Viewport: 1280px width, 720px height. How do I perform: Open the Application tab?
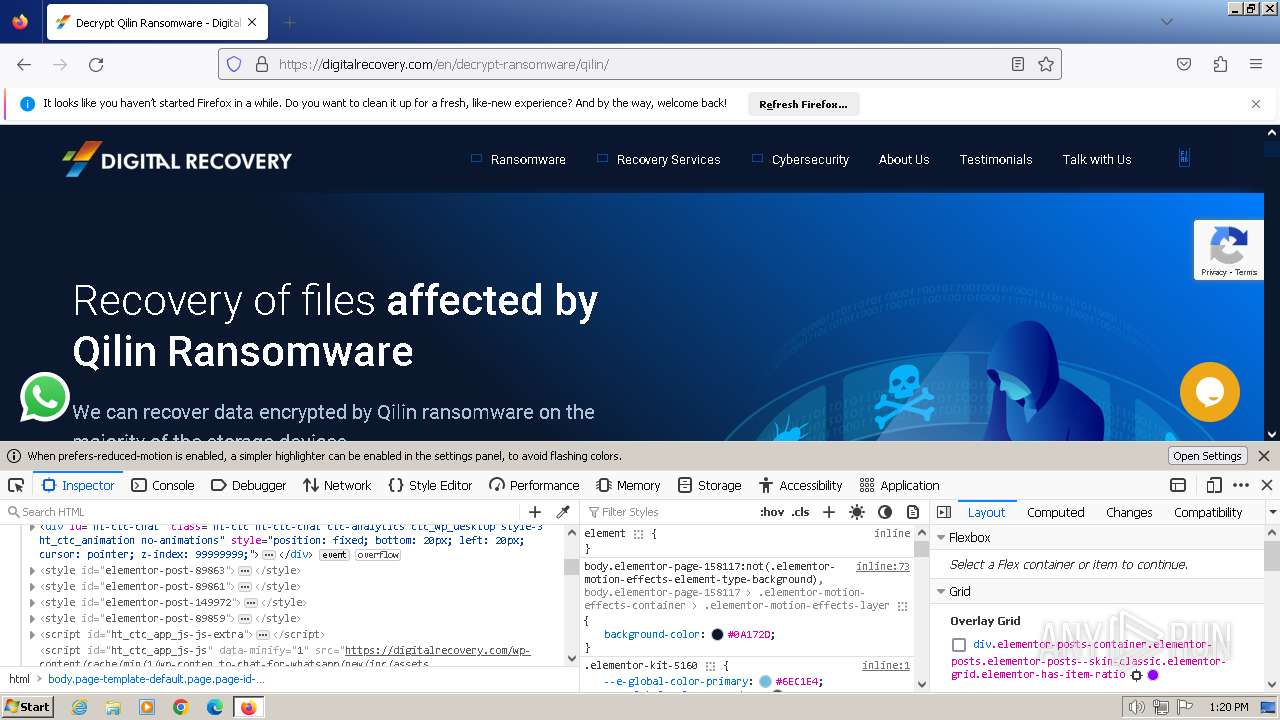[x=899, y=485]
